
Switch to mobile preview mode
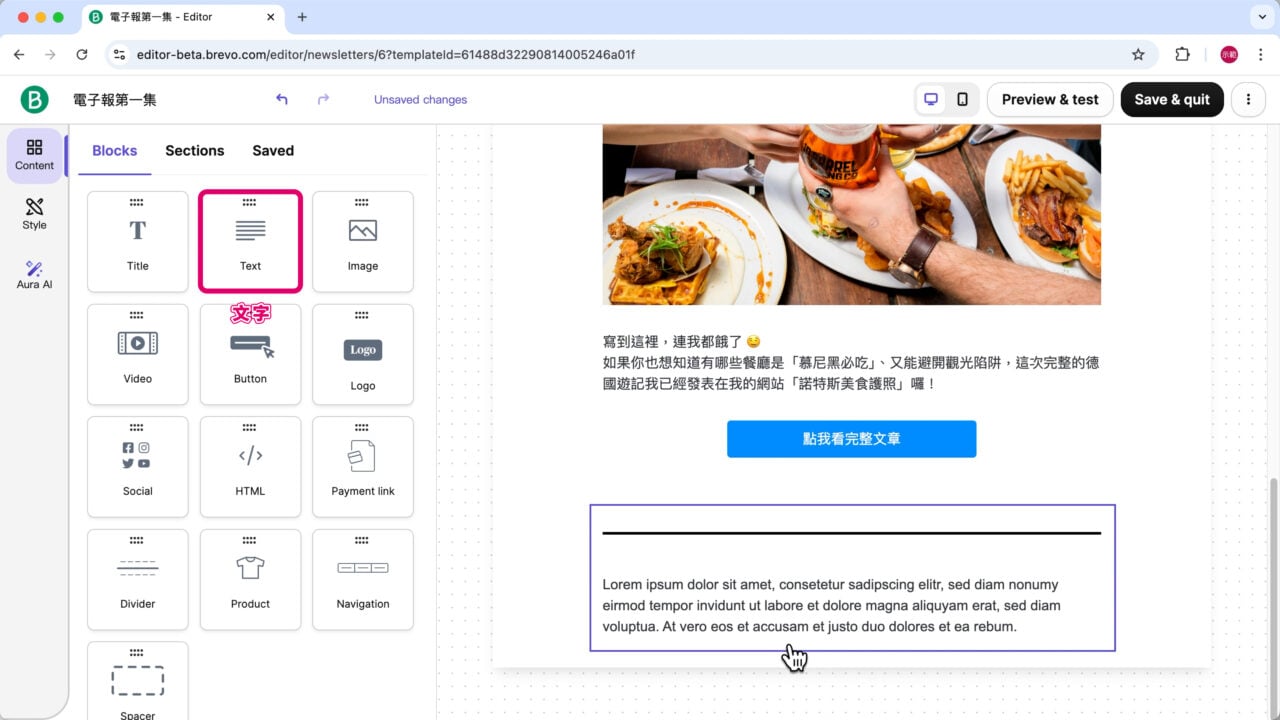[963, 99]
